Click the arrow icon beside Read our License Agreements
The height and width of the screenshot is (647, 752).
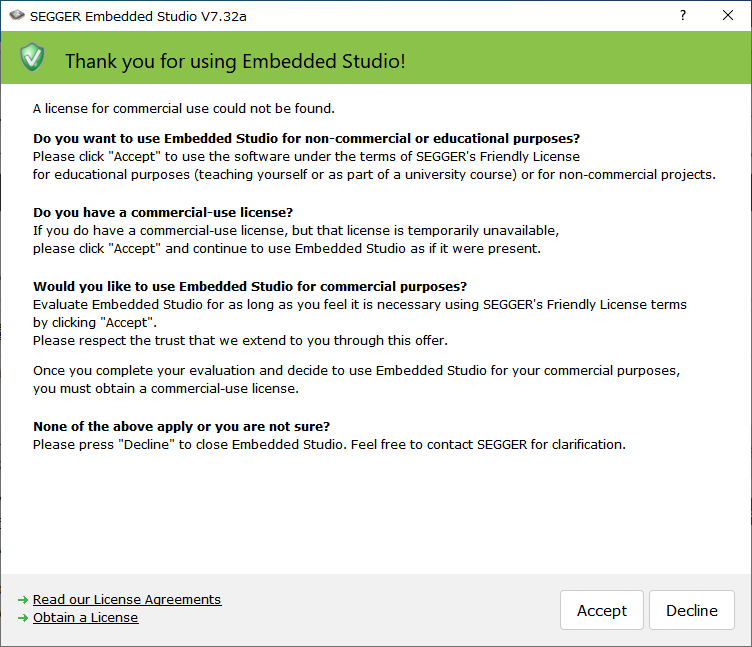tap(23, 600)
